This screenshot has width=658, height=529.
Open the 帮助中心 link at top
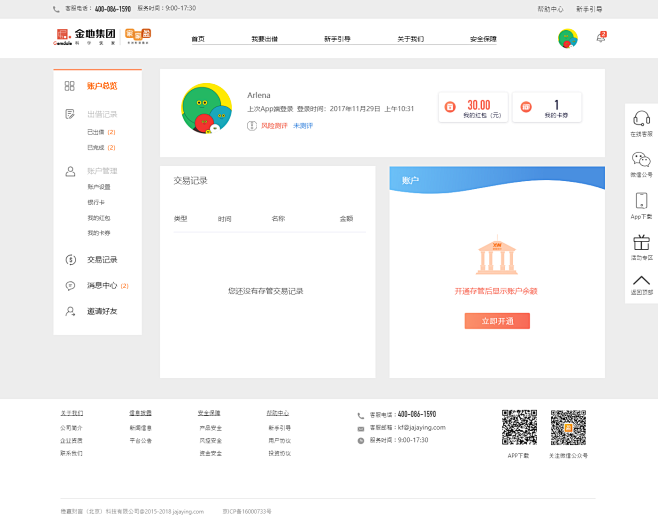[x=550, y=8]
